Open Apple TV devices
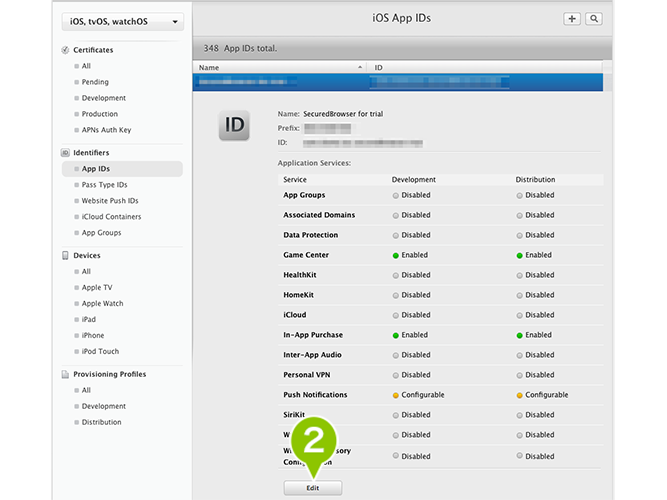This screenshot has width=667, height=500. 97,287
